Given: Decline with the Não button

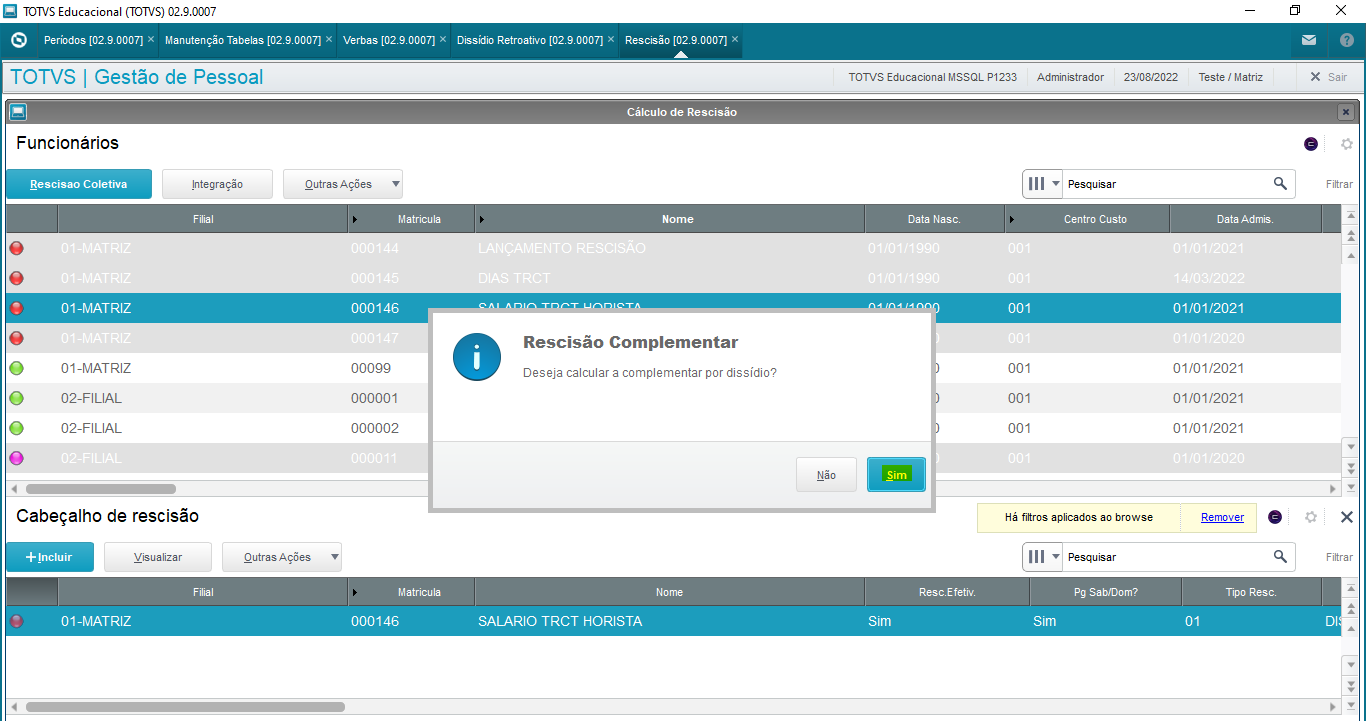Looking at the screenshot, I should [x=826, y=475].
